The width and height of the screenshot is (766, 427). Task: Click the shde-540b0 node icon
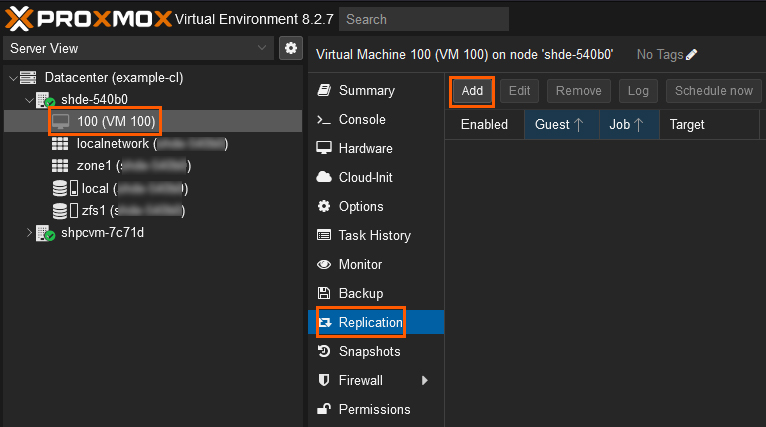pos(45,99)
